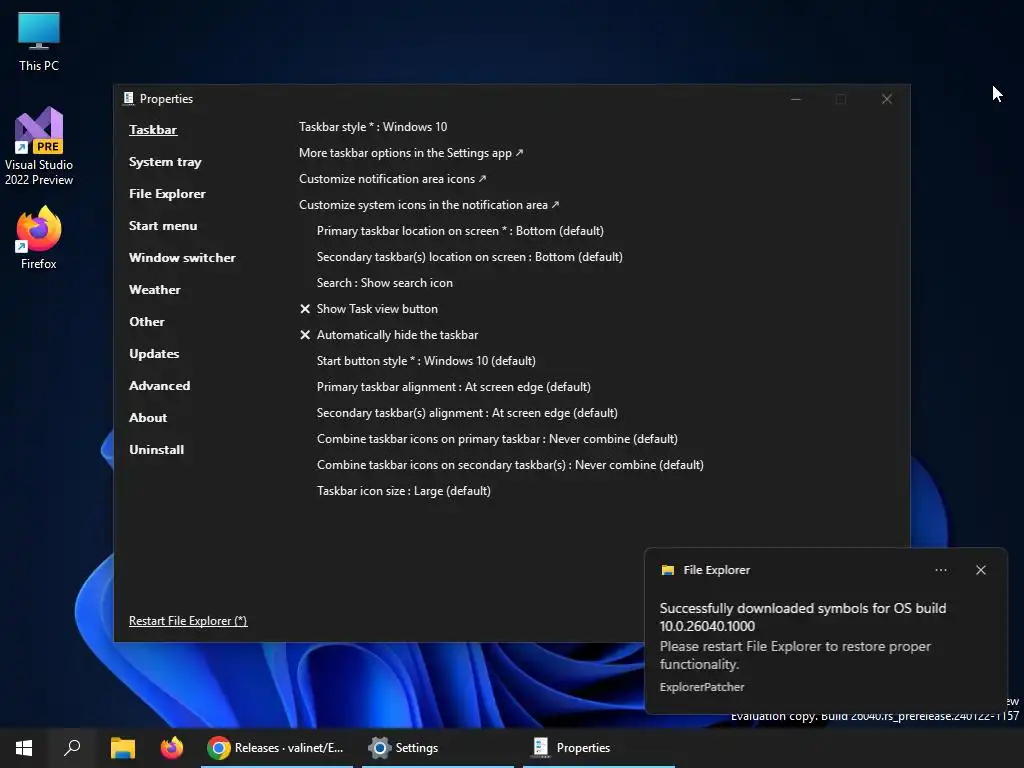Launch Firefox from the taskbar
Screen dimensions: 1024x768
[172, 748]
